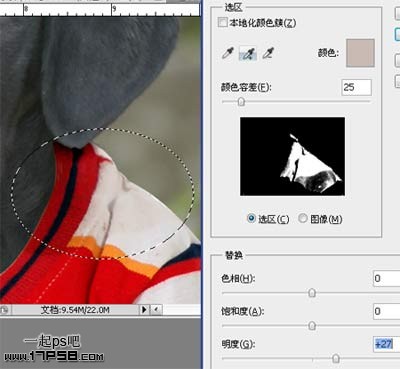Open the status bar info arrow menu

(144, 310)
